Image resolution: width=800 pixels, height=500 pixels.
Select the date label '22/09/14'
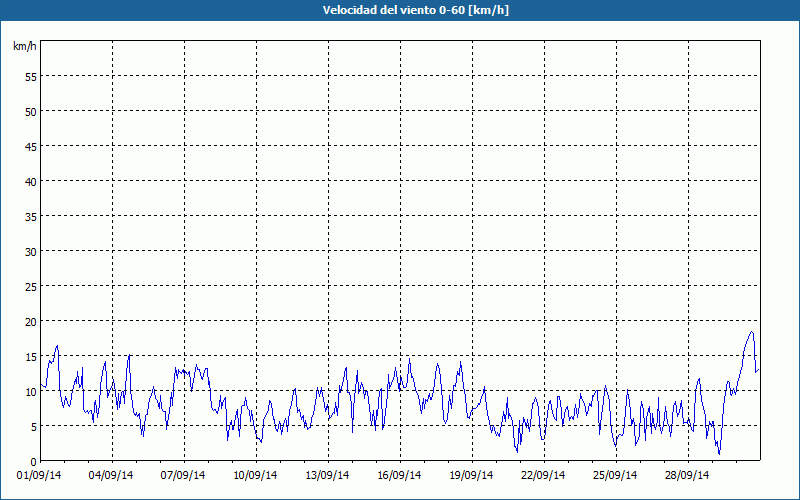coord(543,475)
